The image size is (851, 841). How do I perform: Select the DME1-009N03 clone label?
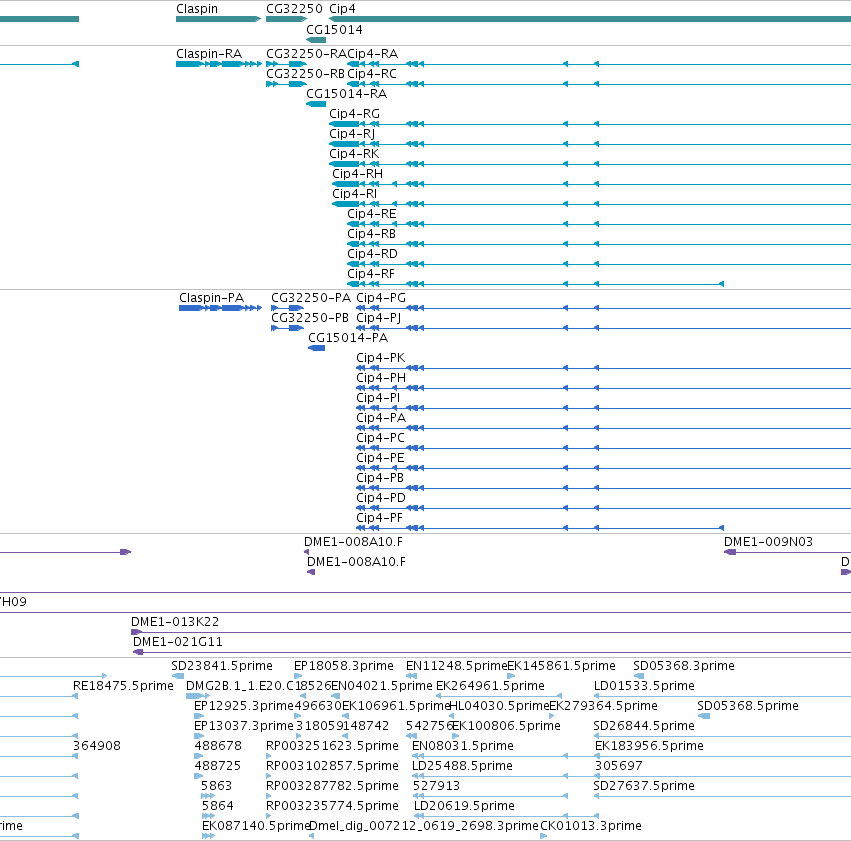pyautogui.click(x=769, y=542)
